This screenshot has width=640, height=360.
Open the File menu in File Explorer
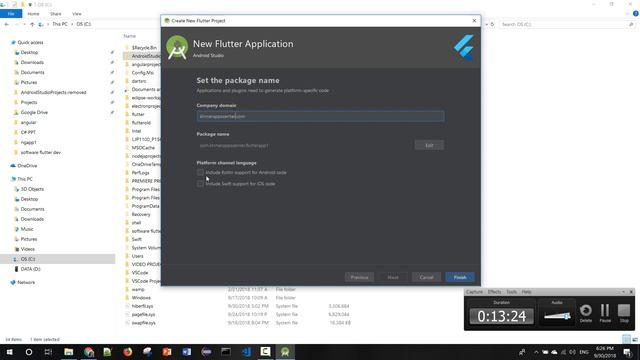[11, 13]
